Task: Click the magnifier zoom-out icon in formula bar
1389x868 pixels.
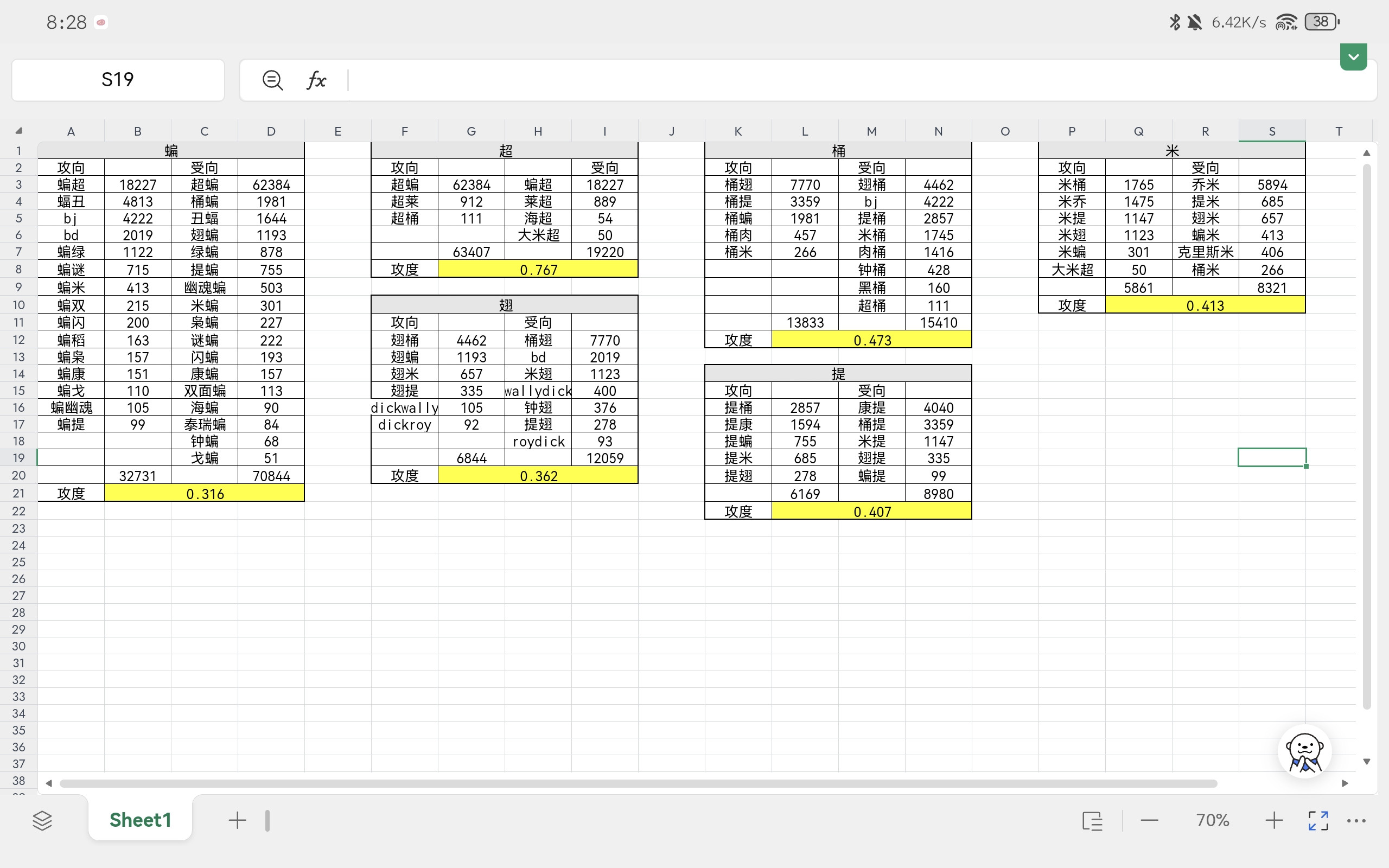Action: [x=272, y=80]
